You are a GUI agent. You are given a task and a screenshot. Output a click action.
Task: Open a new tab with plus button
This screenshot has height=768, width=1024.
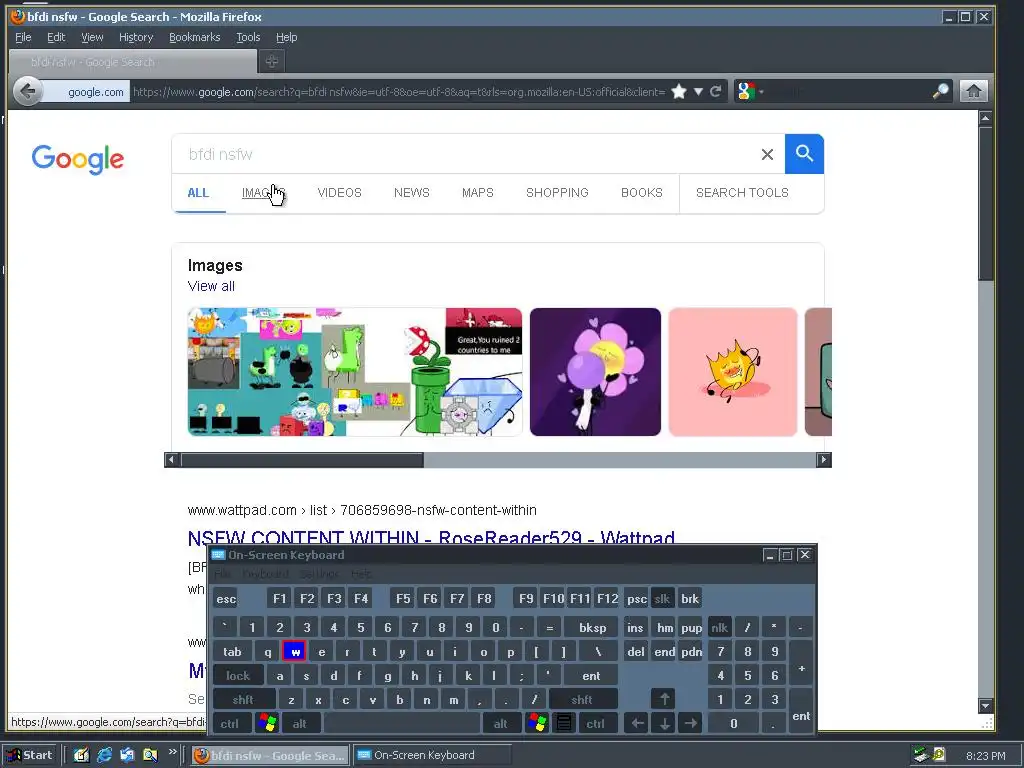pyautogui.click(x=272, y=61)
